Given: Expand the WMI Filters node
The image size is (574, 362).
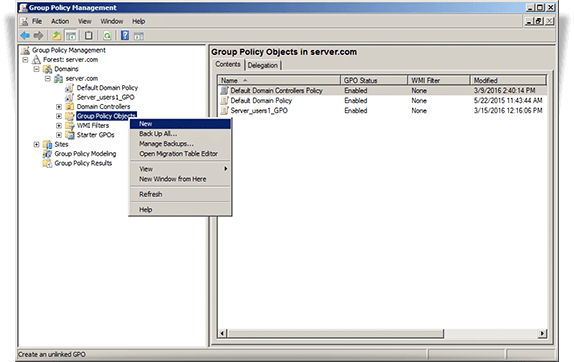Looking at the screenshot, I should click(x=59, y=126).
